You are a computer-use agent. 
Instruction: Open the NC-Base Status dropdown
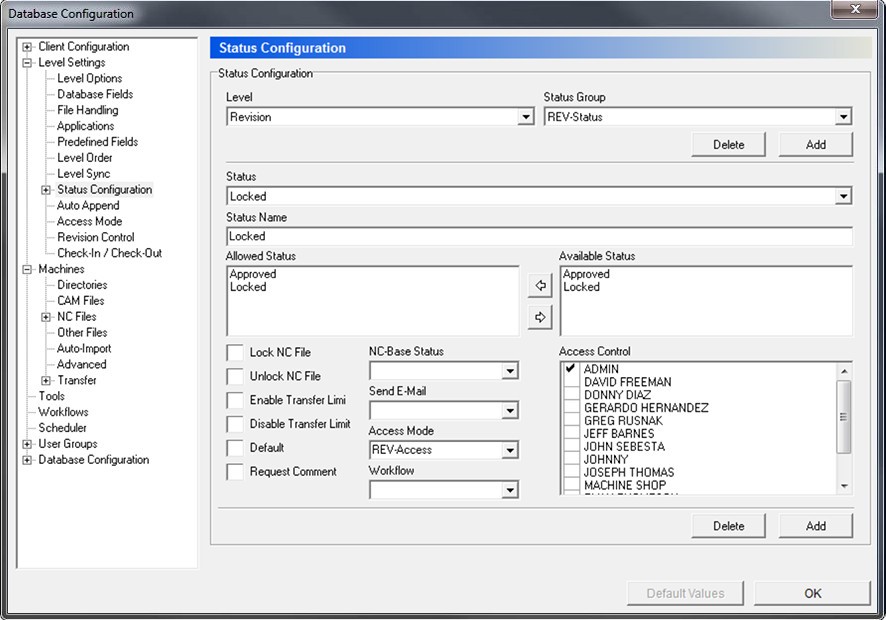tap(510, 371)
